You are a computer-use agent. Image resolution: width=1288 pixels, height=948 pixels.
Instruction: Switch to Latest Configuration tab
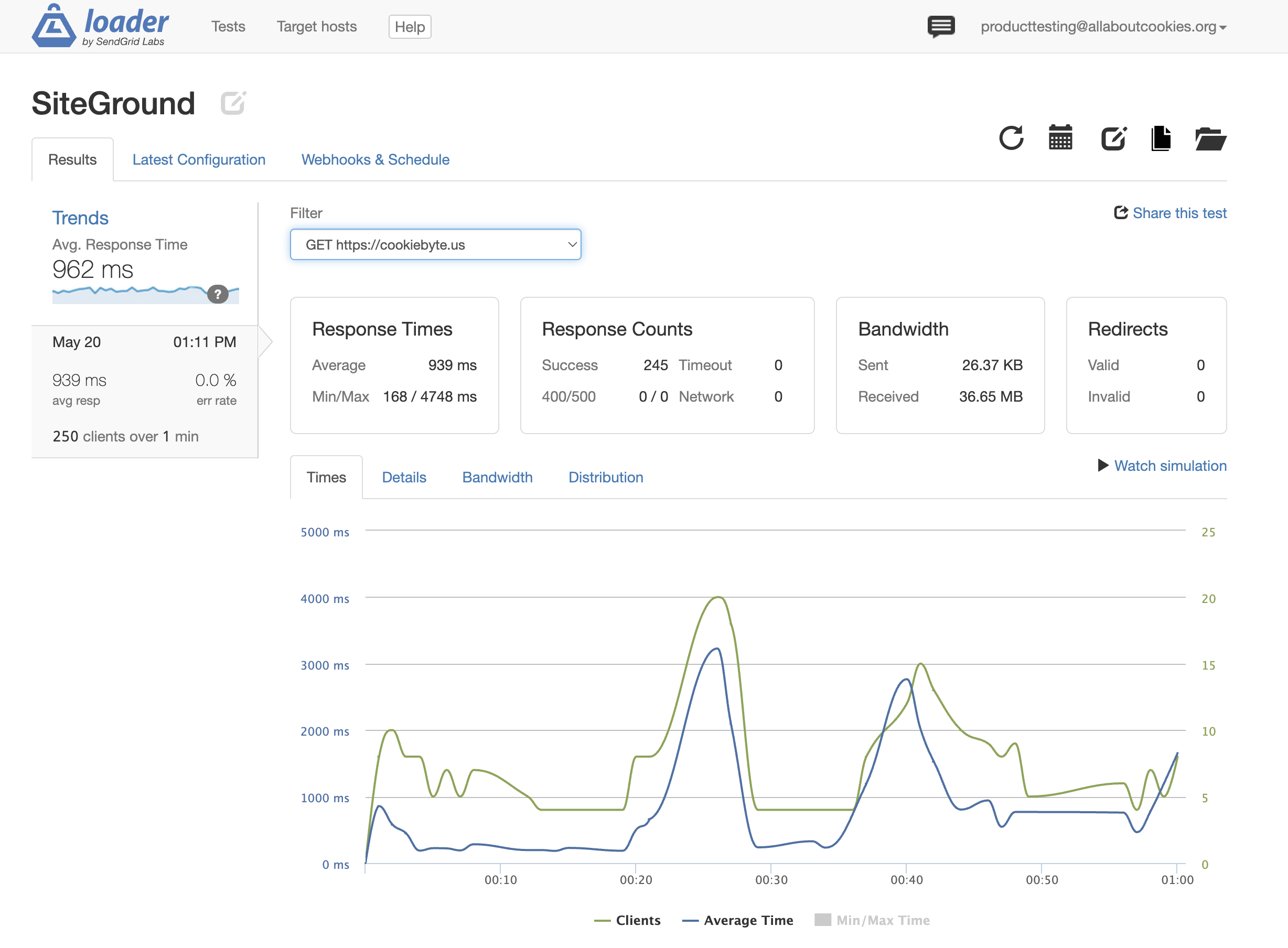[x=199, y=159]
